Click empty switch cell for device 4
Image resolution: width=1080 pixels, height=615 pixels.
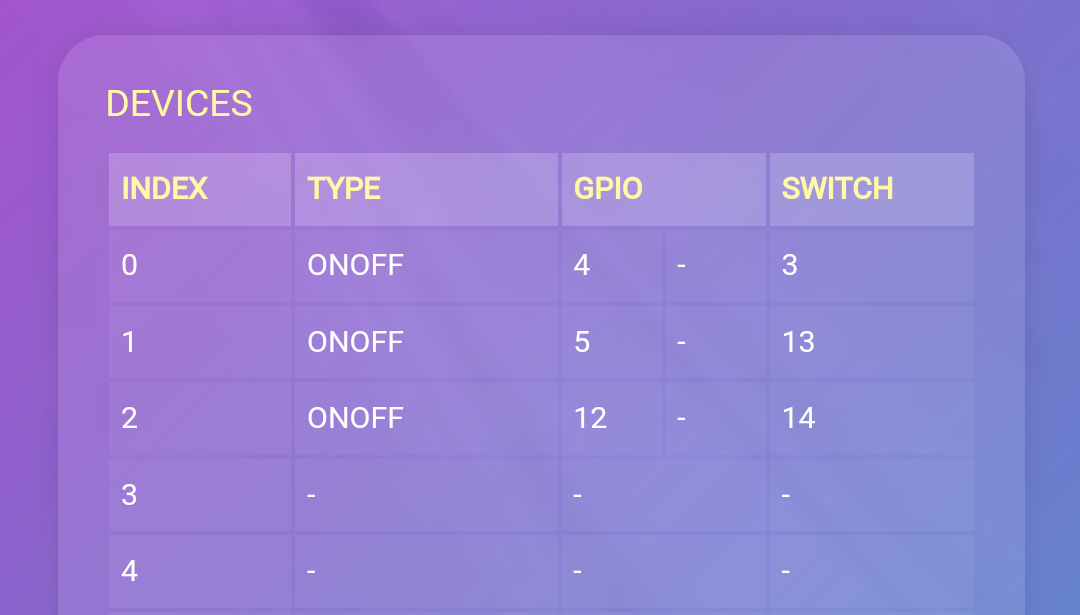(870, 571)
